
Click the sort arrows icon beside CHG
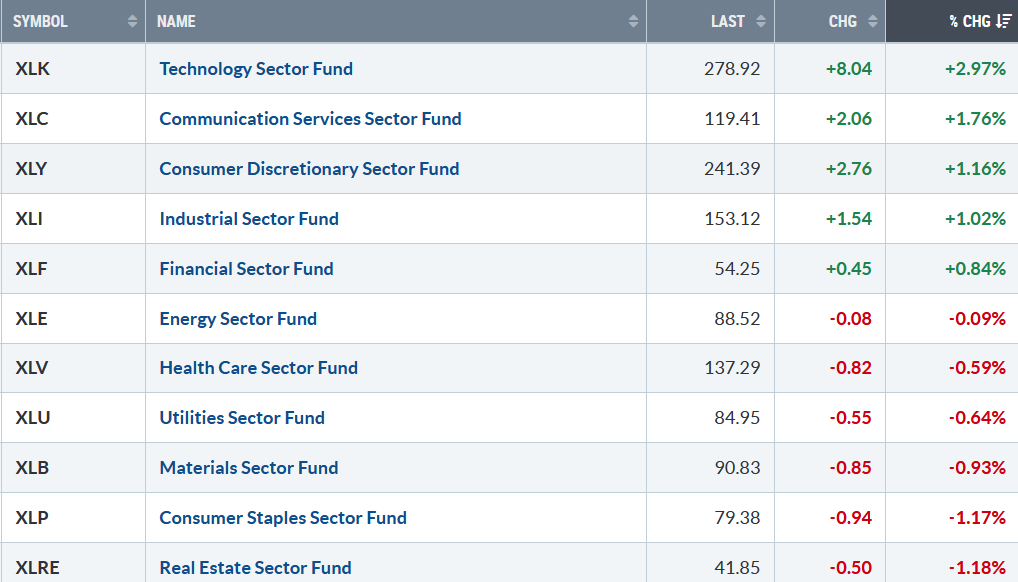click(872, 21)
